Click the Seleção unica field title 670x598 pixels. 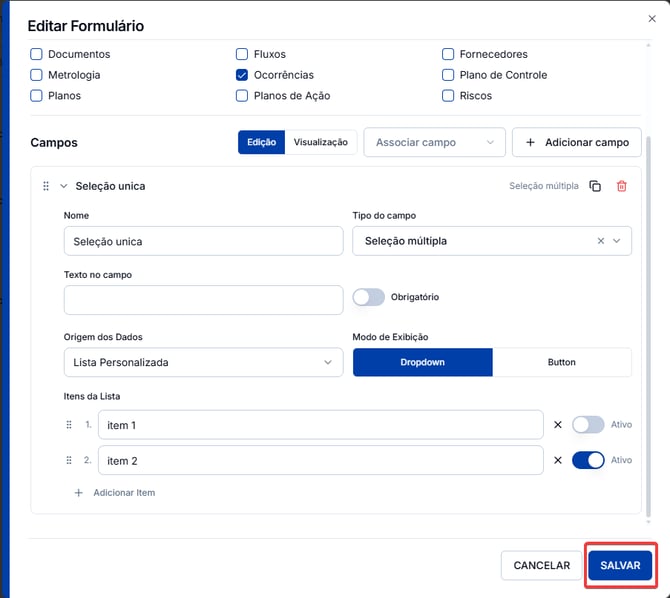pos(110,186)
